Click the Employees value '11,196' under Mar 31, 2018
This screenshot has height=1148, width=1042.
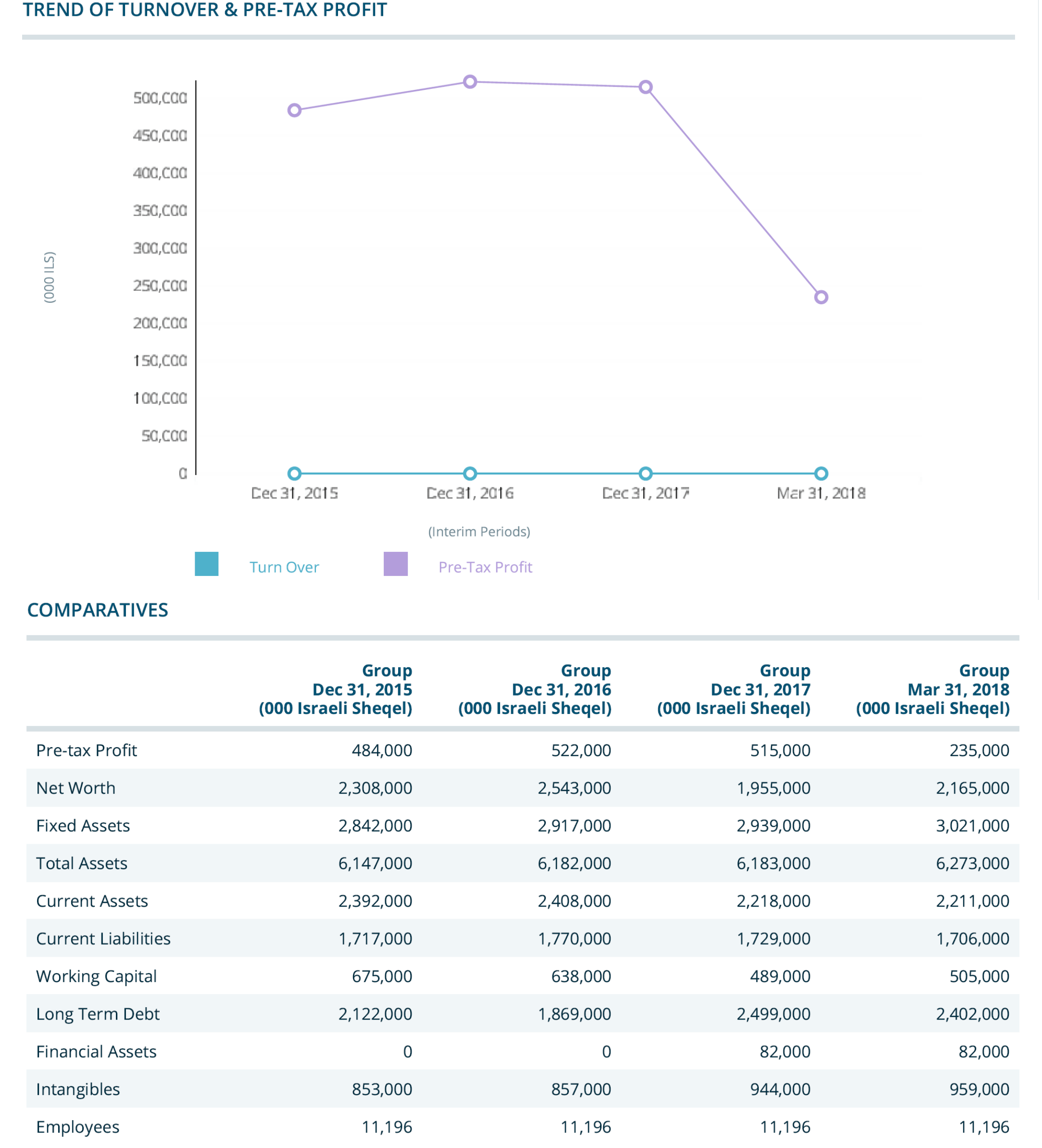click(x=984, y=1127)
